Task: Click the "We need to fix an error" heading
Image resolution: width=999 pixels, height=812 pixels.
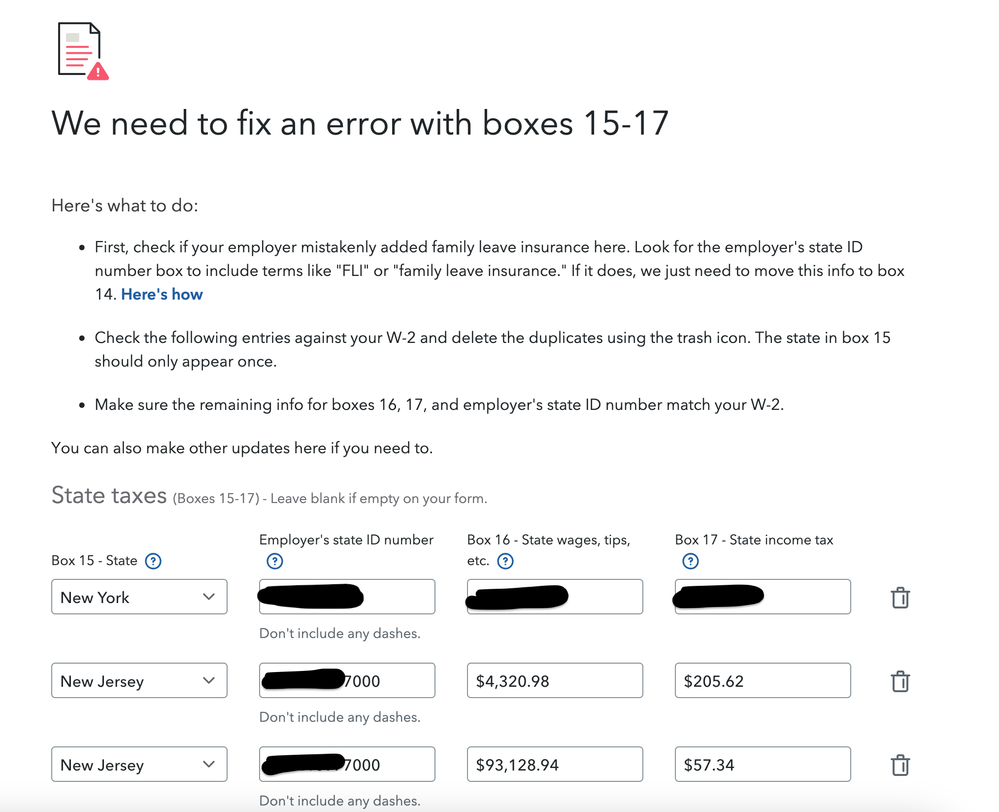Action: [x=360, y=123]
